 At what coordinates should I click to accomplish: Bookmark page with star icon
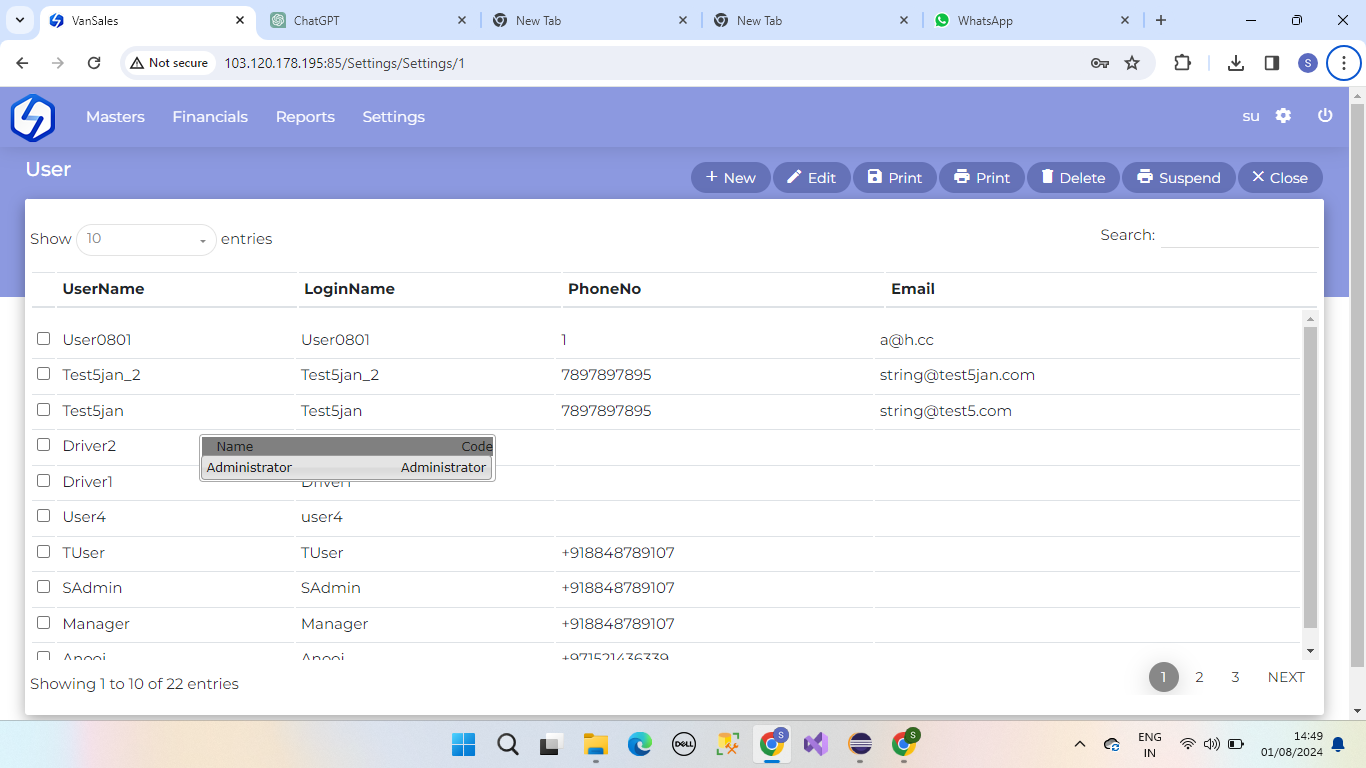[1132, 63]
